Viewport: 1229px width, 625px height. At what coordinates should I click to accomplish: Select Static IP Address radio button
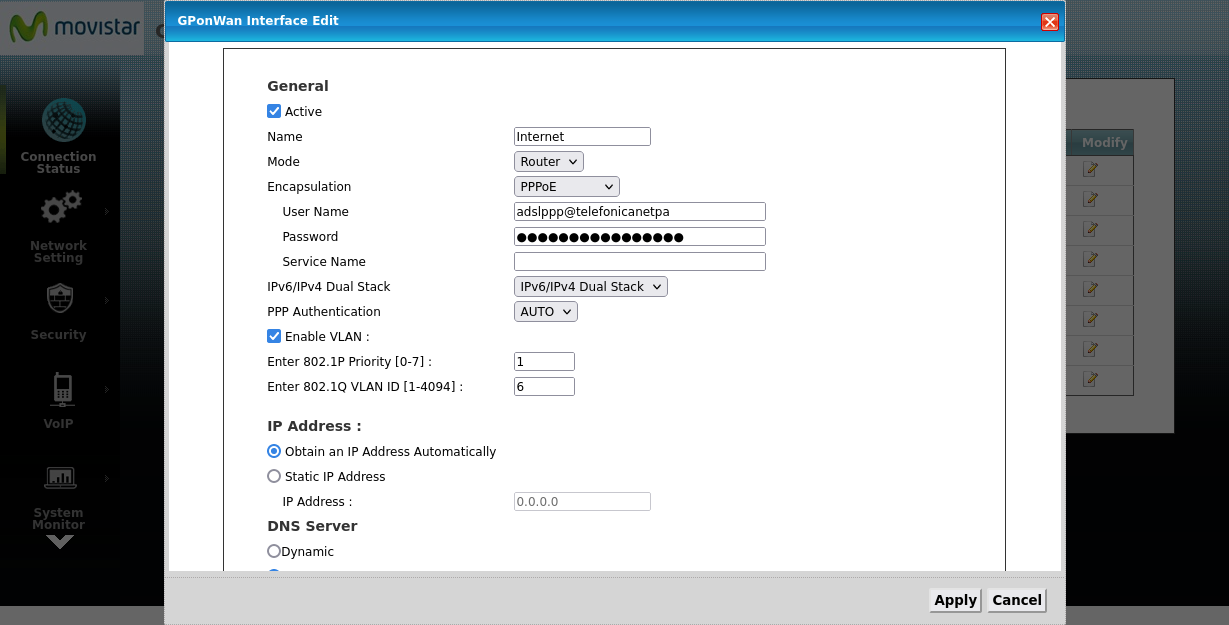point(274,476)
